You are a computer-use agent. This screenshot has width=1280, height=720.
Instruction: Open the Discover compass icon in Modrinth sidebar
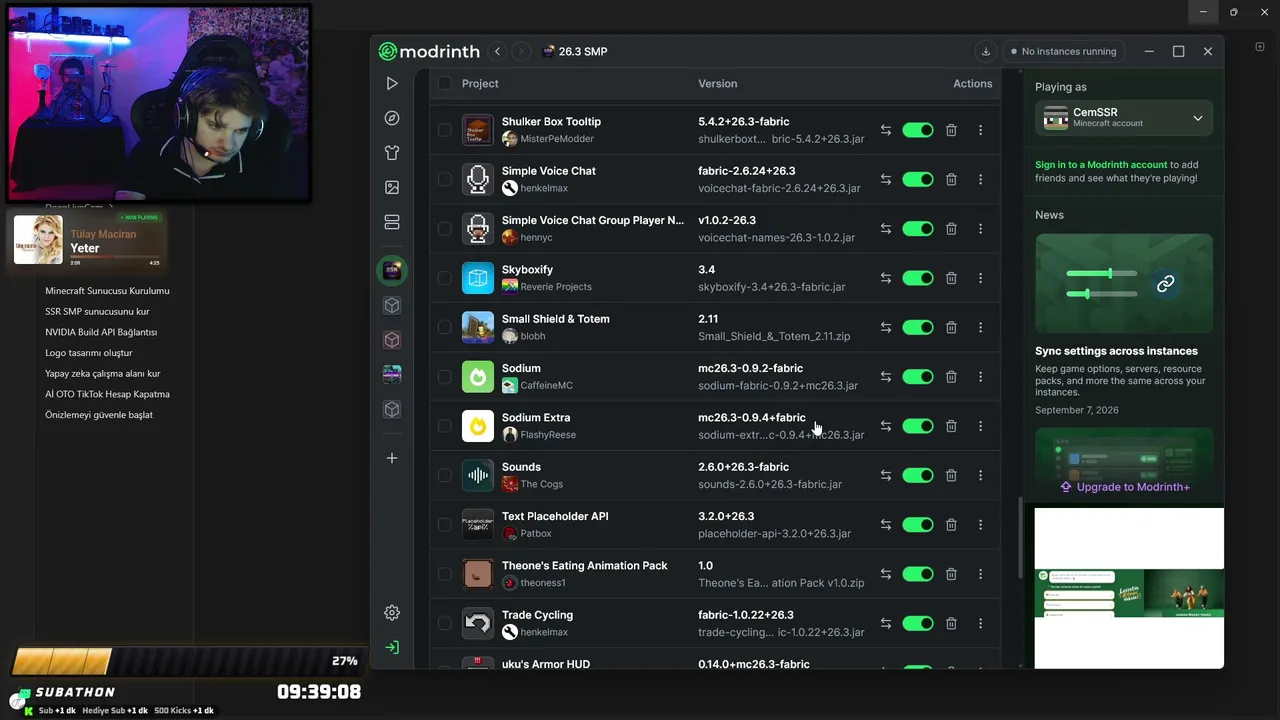click(x=392, y=118)
